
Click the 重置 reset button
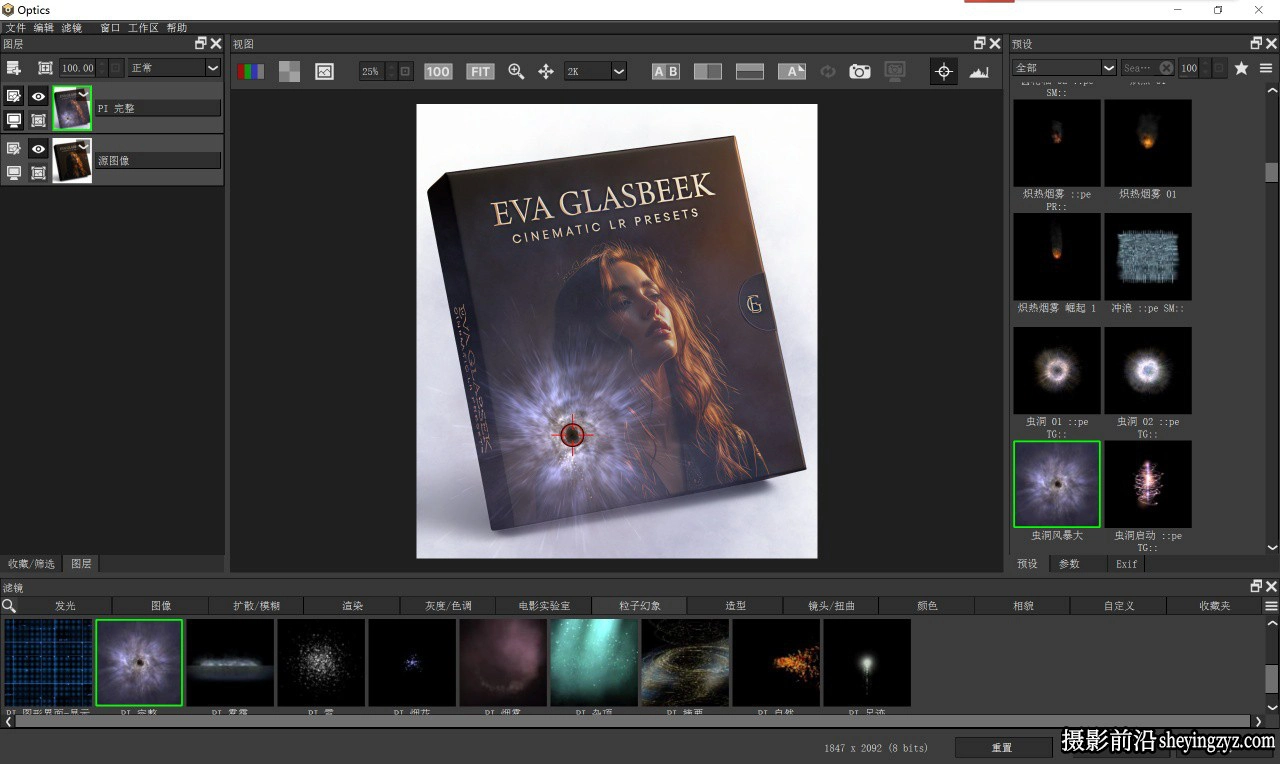click(x=1002, y=748)
